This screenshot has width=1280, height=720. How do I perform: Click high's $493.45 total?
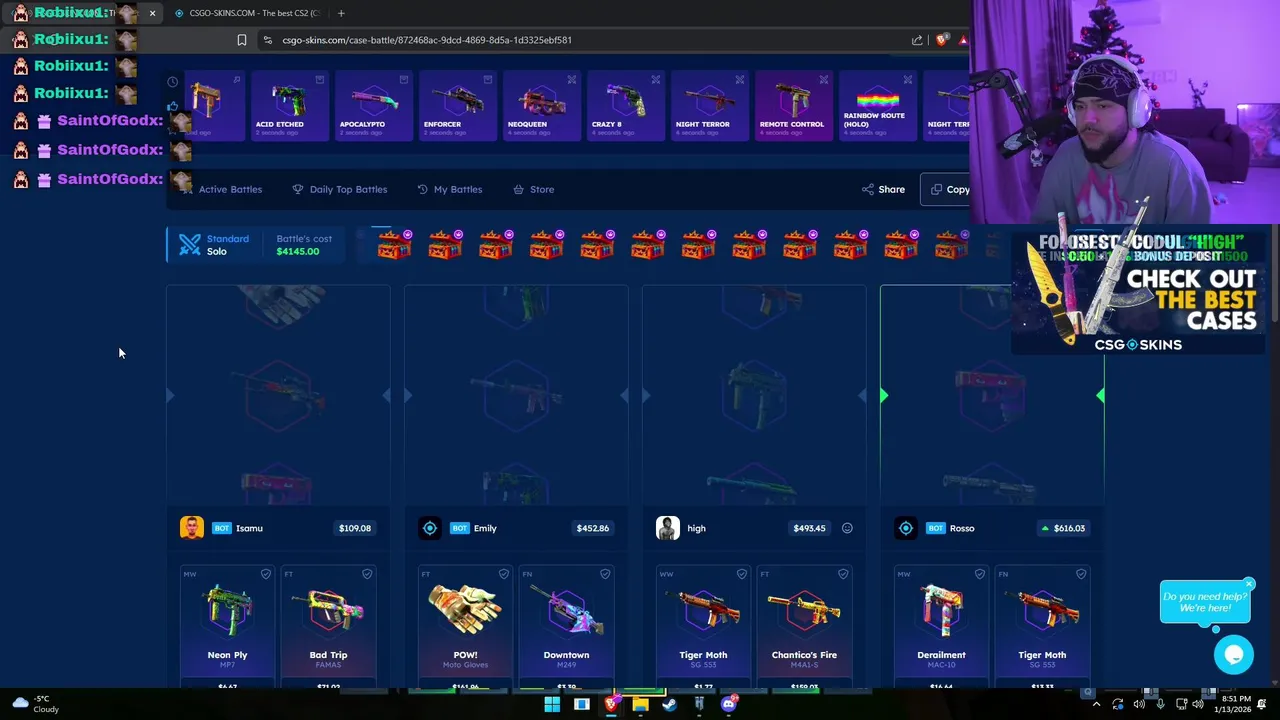(x=809, y=528)
